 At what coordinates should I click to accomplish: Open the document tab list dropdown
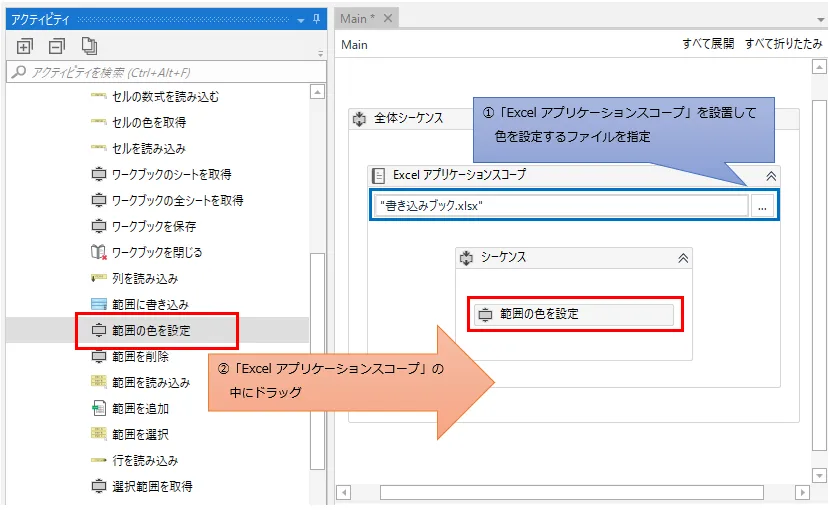[820, 20]
